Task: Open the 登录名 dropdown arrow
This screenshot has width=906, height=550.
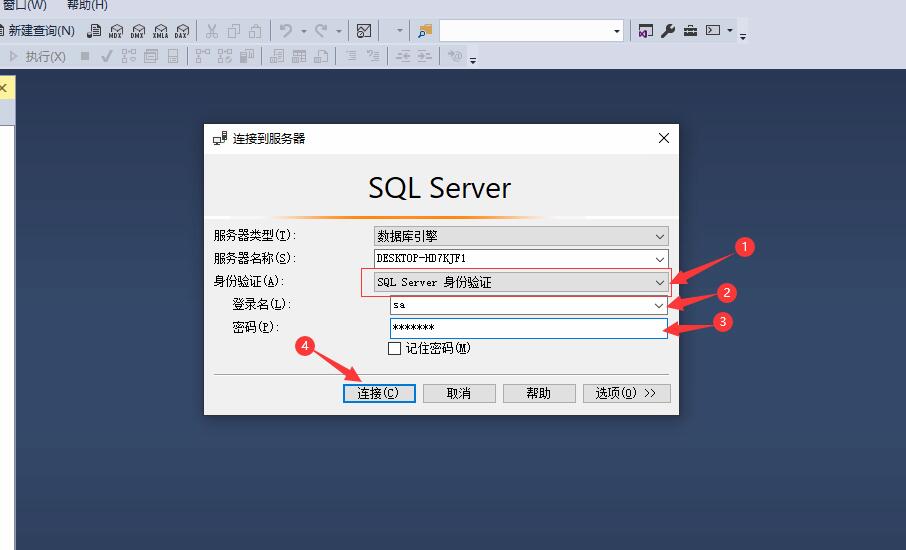Action: (659, 305)
